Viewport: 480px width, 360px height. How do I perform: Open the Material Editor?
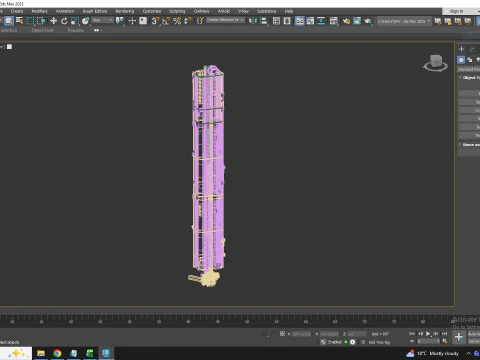[334, 21]
